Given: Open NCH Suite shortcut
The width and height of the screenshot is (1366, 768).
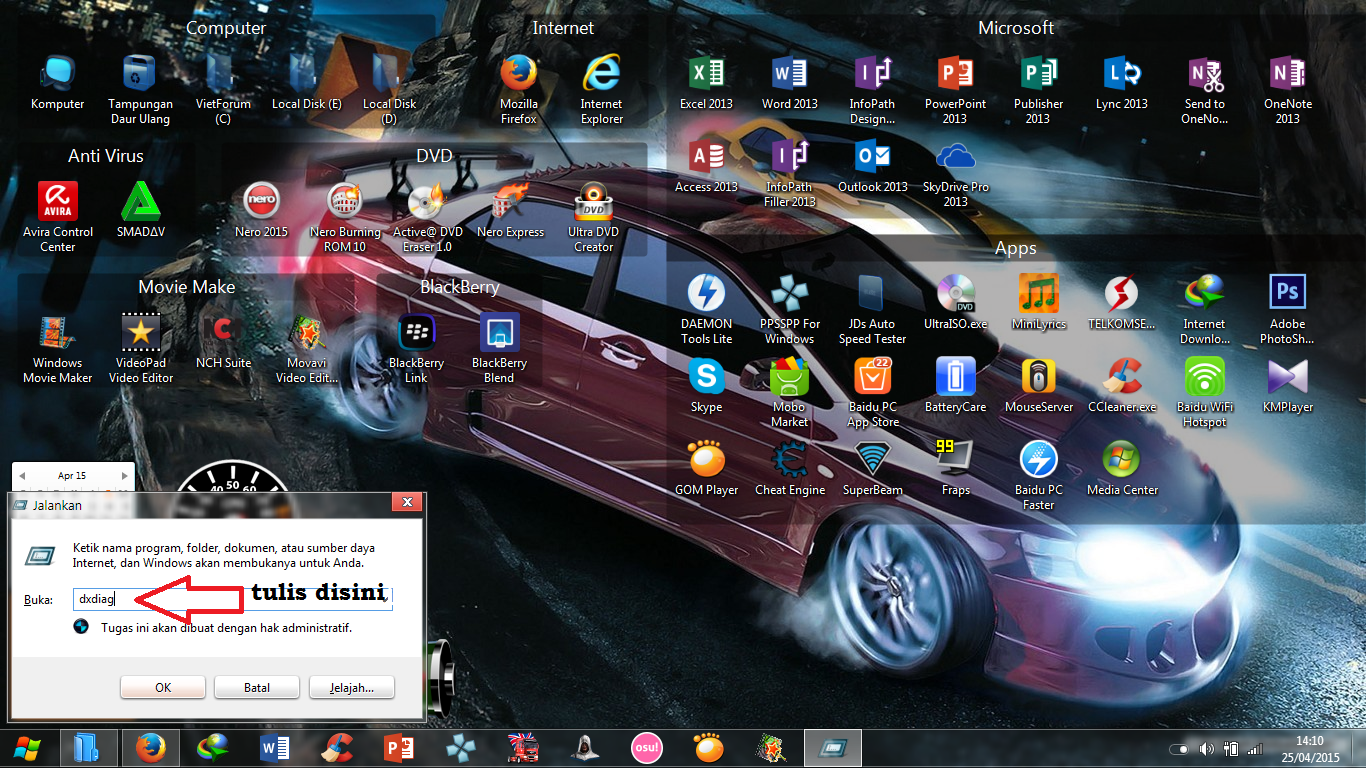Looking at the screenshot, I should tap(224, 341).
